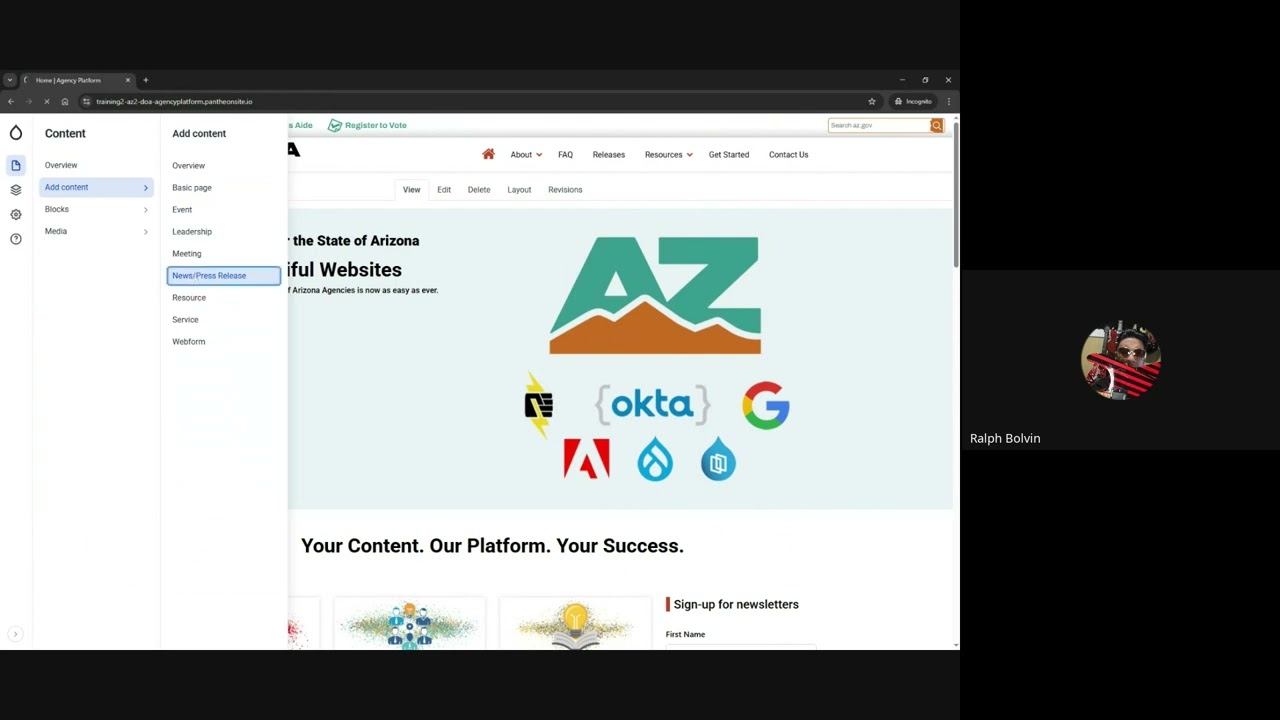Click the site information icon in address bar
Image resolution: width=1280 pixels, height=720 pixels.
(x=87, y=101)
